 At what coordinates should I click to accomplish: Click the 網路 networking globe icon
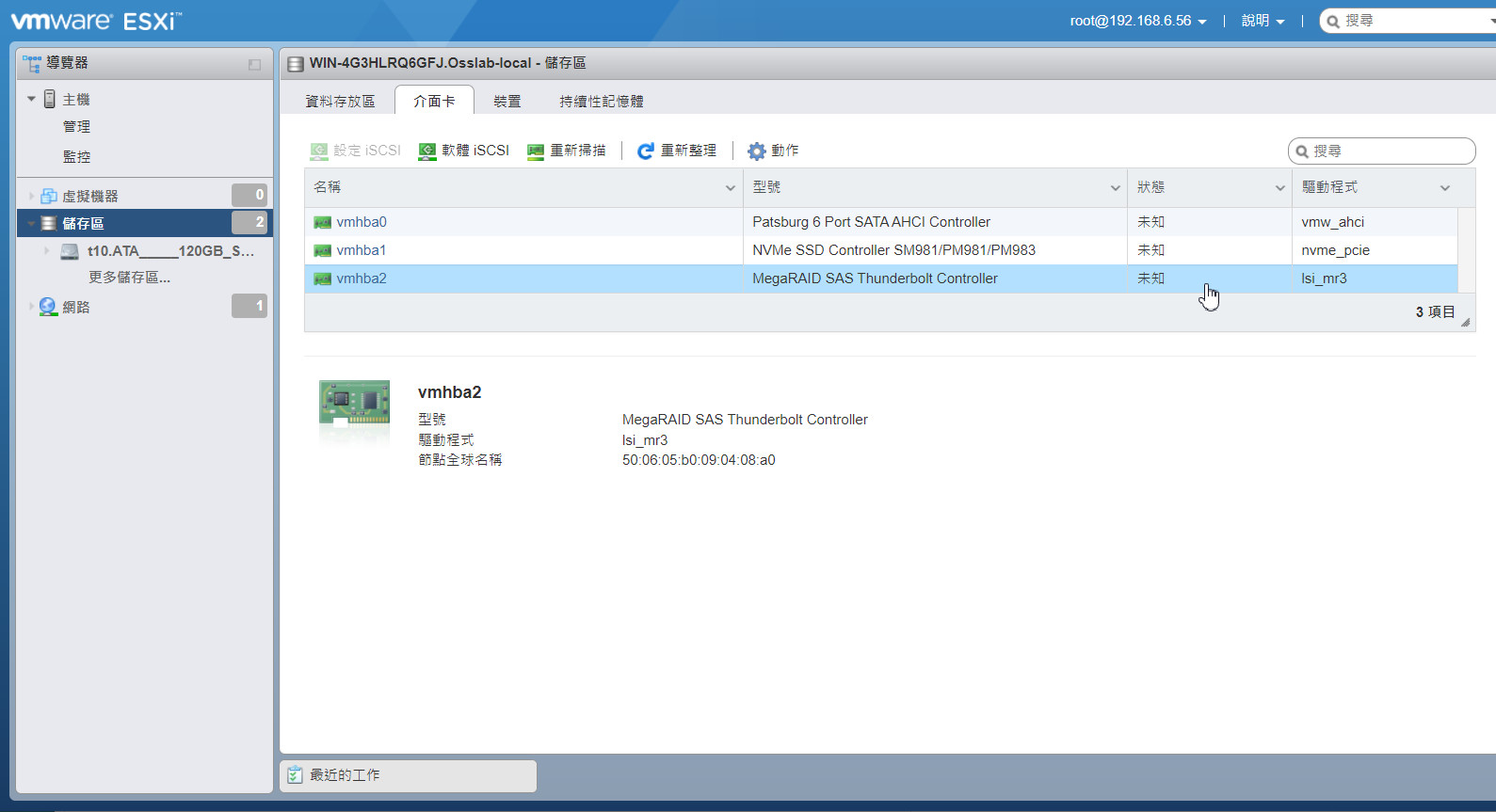tap(48, 307)
